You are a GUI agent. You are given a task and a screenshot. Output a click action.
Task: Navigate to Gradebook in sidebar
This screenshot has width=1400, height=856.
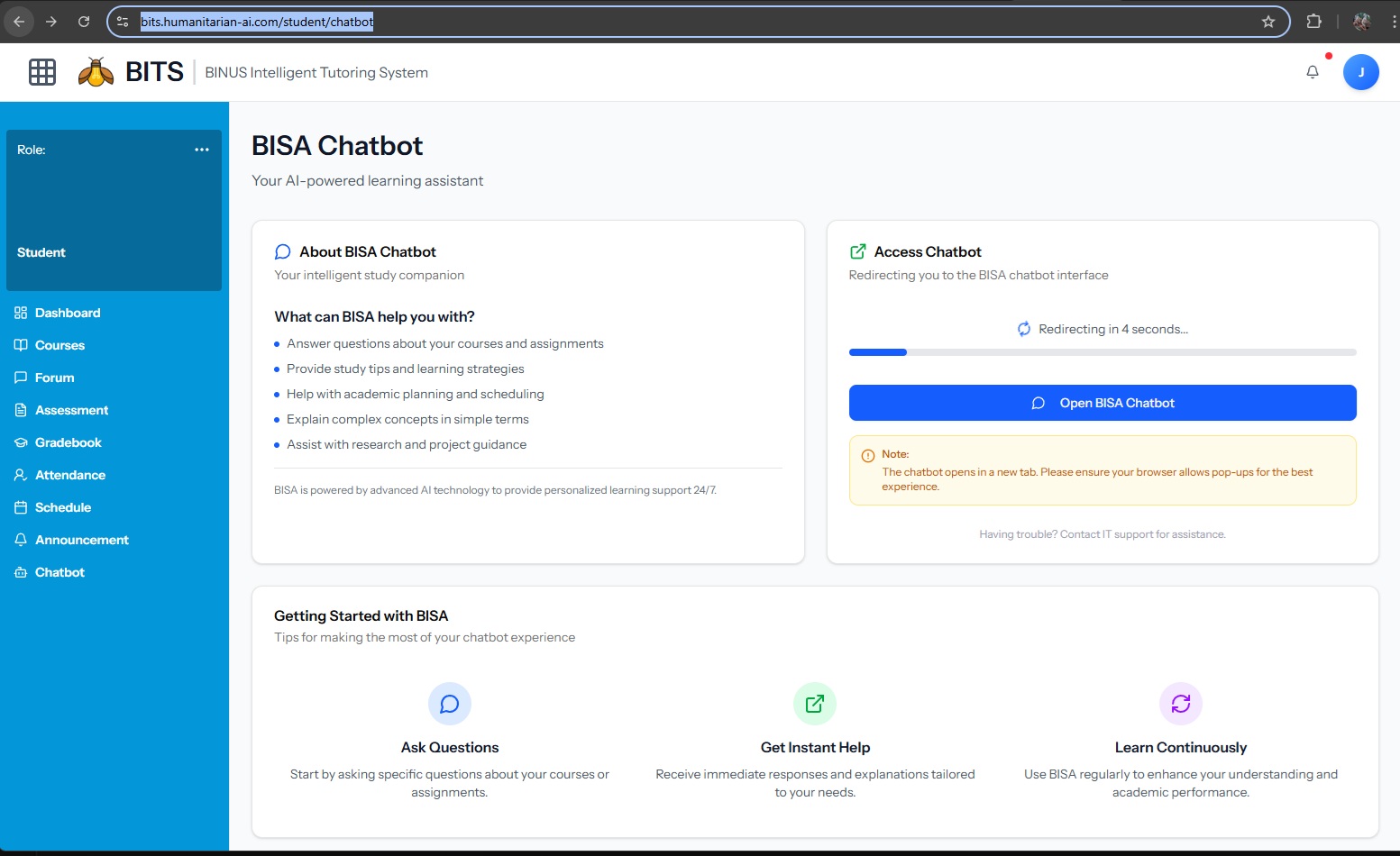coord(68,442)
